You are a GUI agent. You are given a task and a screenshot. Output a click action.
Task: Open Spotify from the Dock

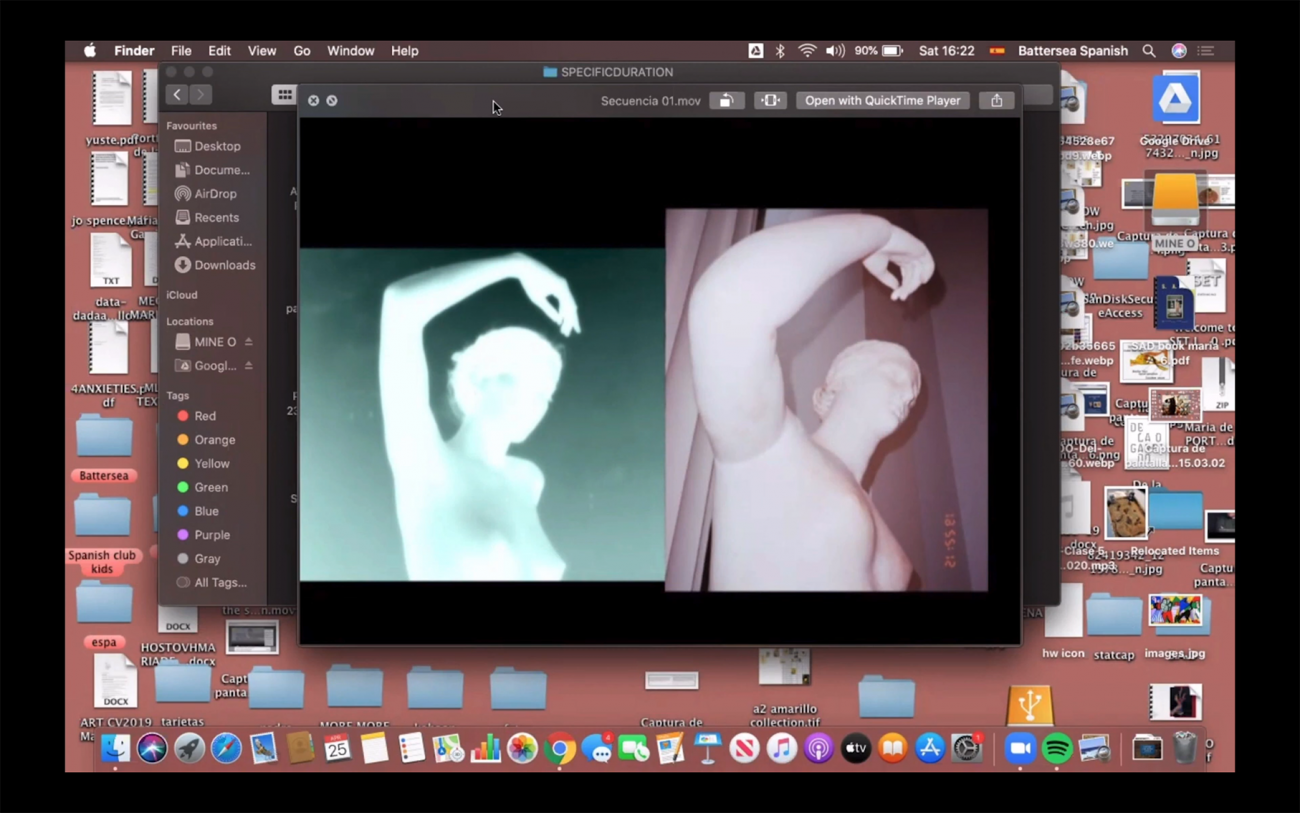[x=1057, y=748]
